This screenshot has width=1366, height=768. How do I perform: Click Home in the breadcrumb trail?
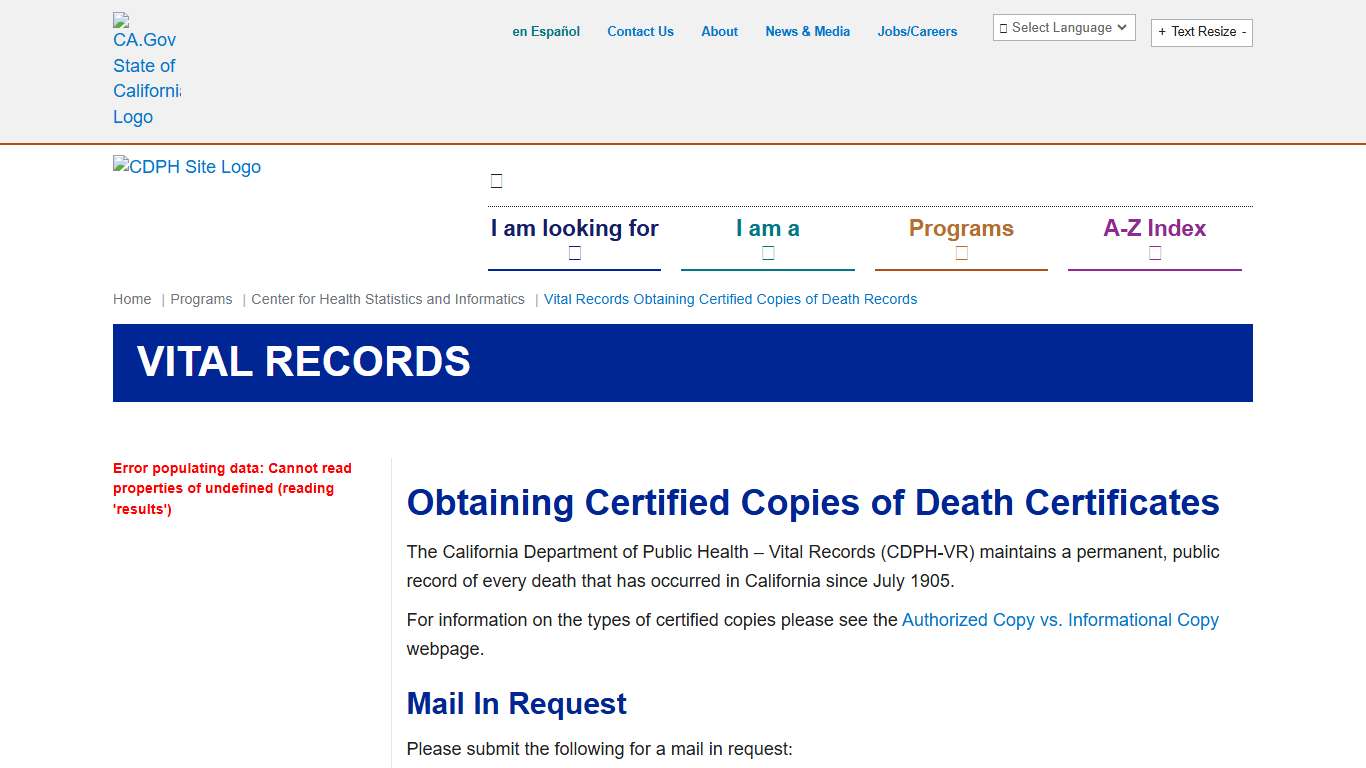132,299
